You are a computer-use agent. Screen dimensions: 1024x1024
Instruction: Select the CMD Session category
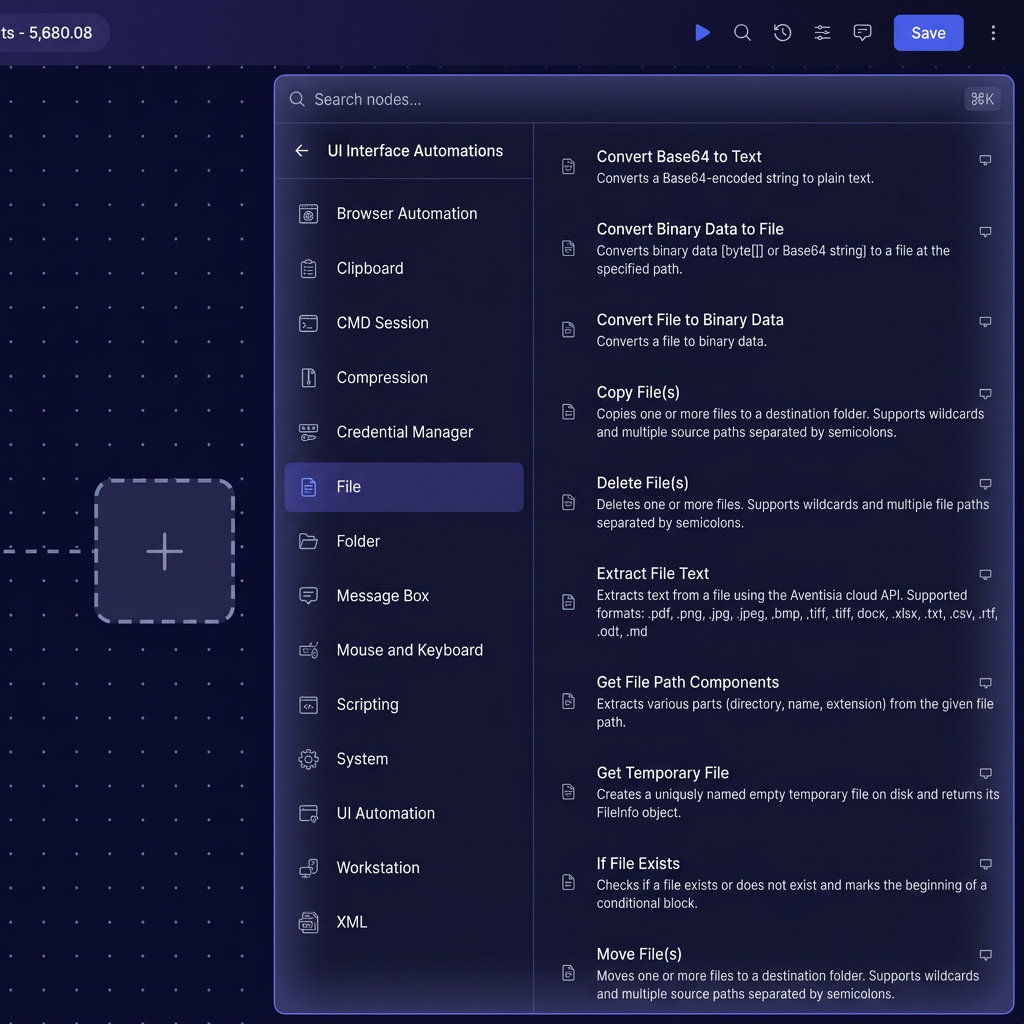pyautogui.click(x=404, y=323)
